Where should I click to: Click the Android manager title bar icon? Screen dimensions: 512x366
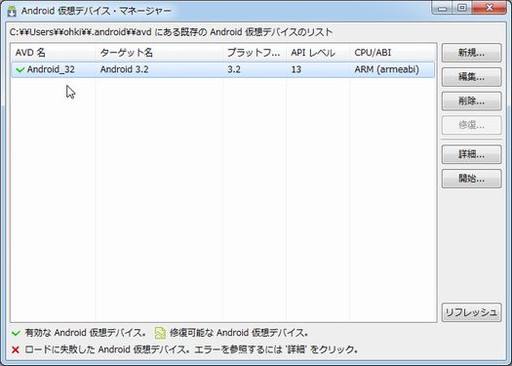click(x=12, y=12)
